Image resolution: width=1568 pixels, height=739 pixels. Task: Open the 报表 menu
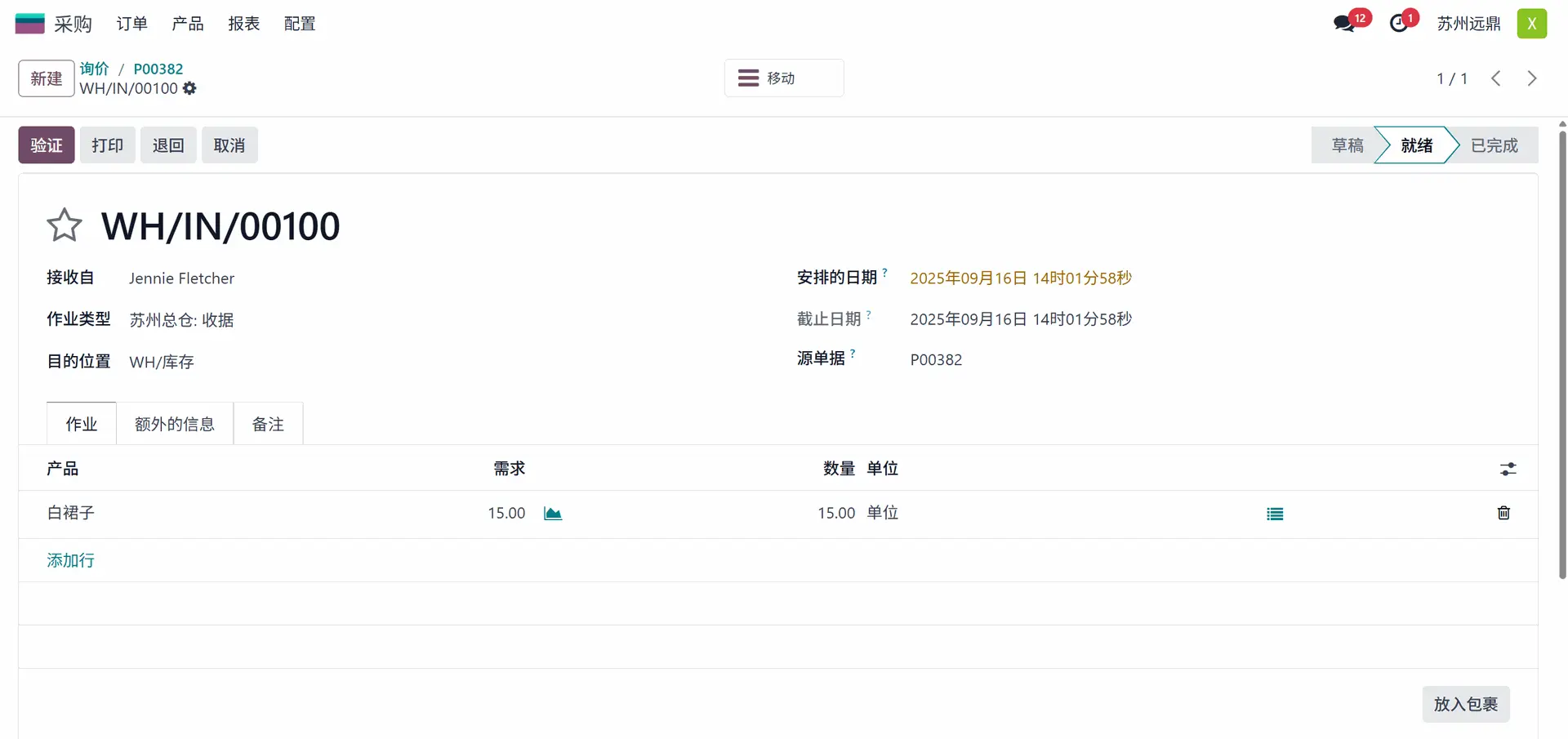coord(243,24)
